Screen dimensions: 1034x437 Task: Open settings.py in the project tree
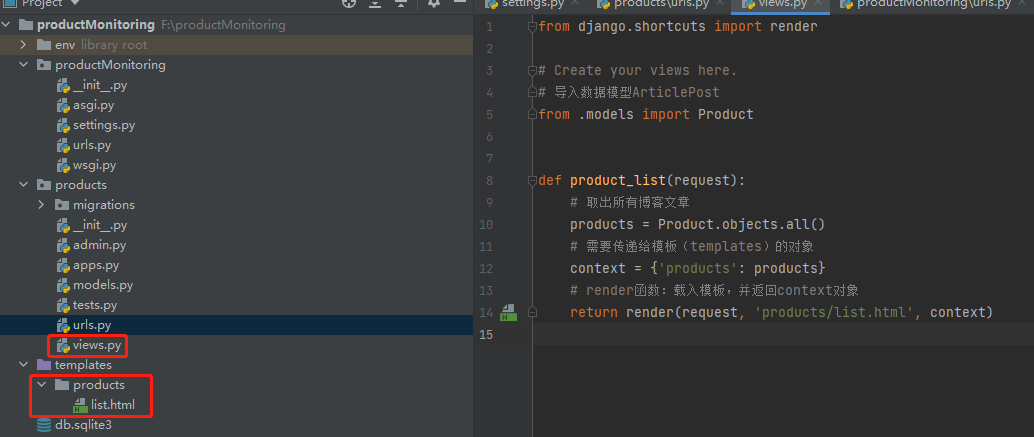coord(104,125)
